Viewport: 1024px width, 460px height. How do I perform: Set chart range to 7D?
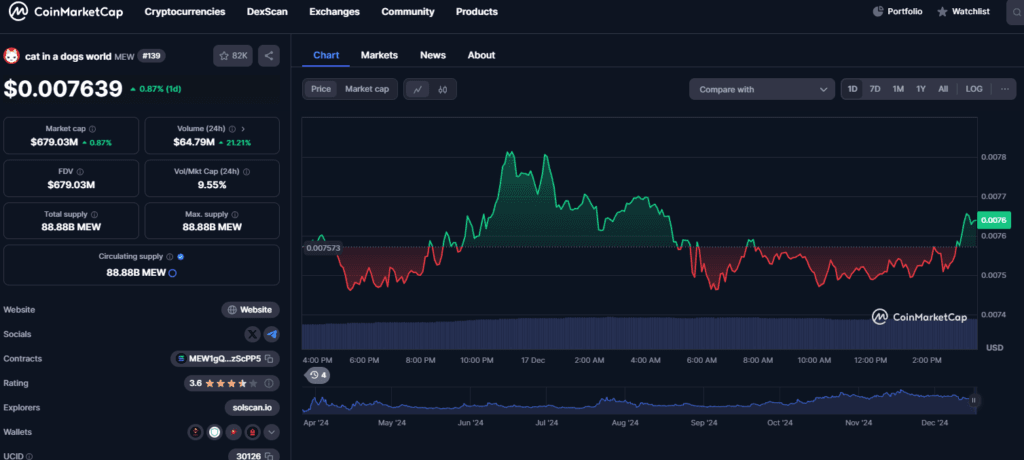coord(875,90)
